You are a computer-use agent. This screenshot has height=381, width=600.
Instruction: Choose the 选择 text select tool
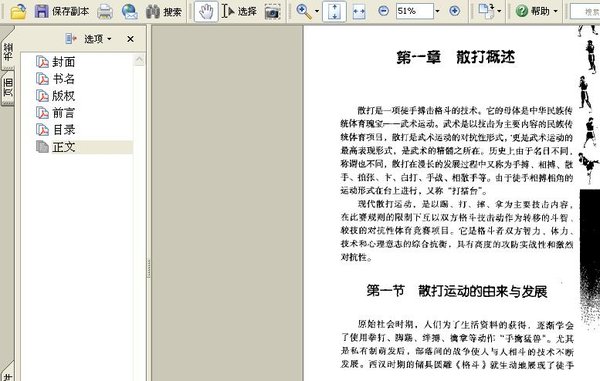[x=239, y=11]
